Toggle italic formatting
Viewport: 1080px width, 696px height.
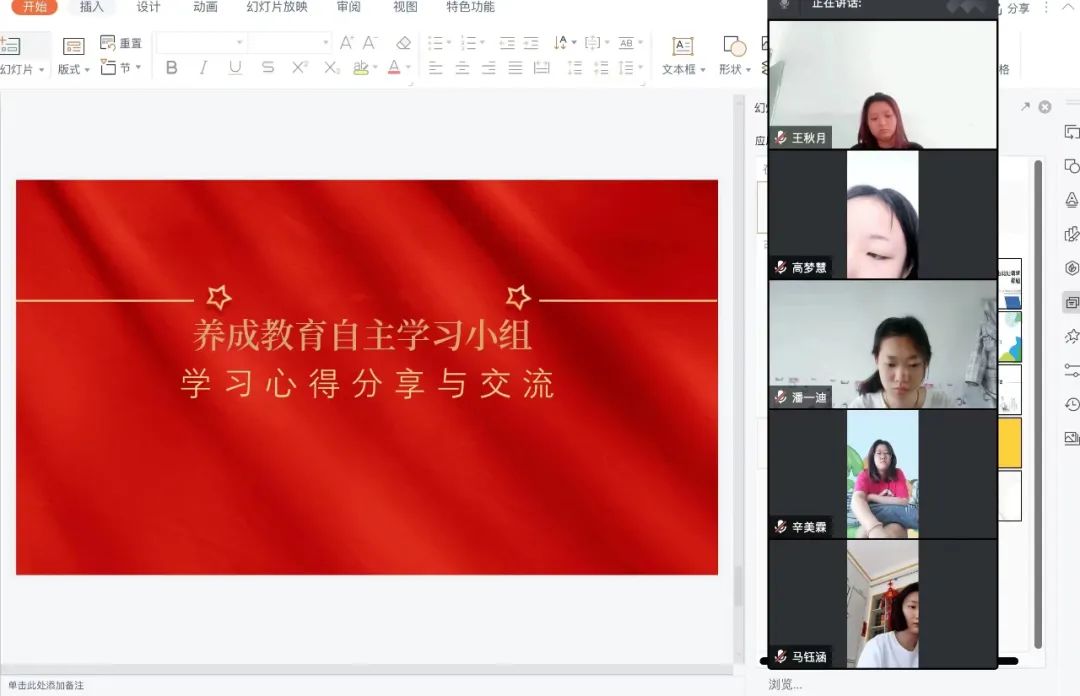coord(204,68)
